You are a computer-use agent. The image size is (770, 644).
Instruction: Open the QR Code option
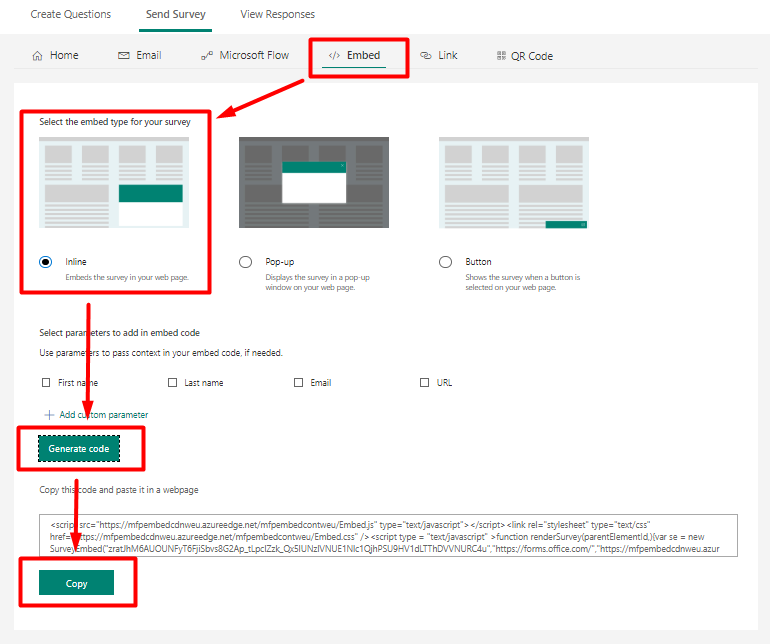pos(532,56)
